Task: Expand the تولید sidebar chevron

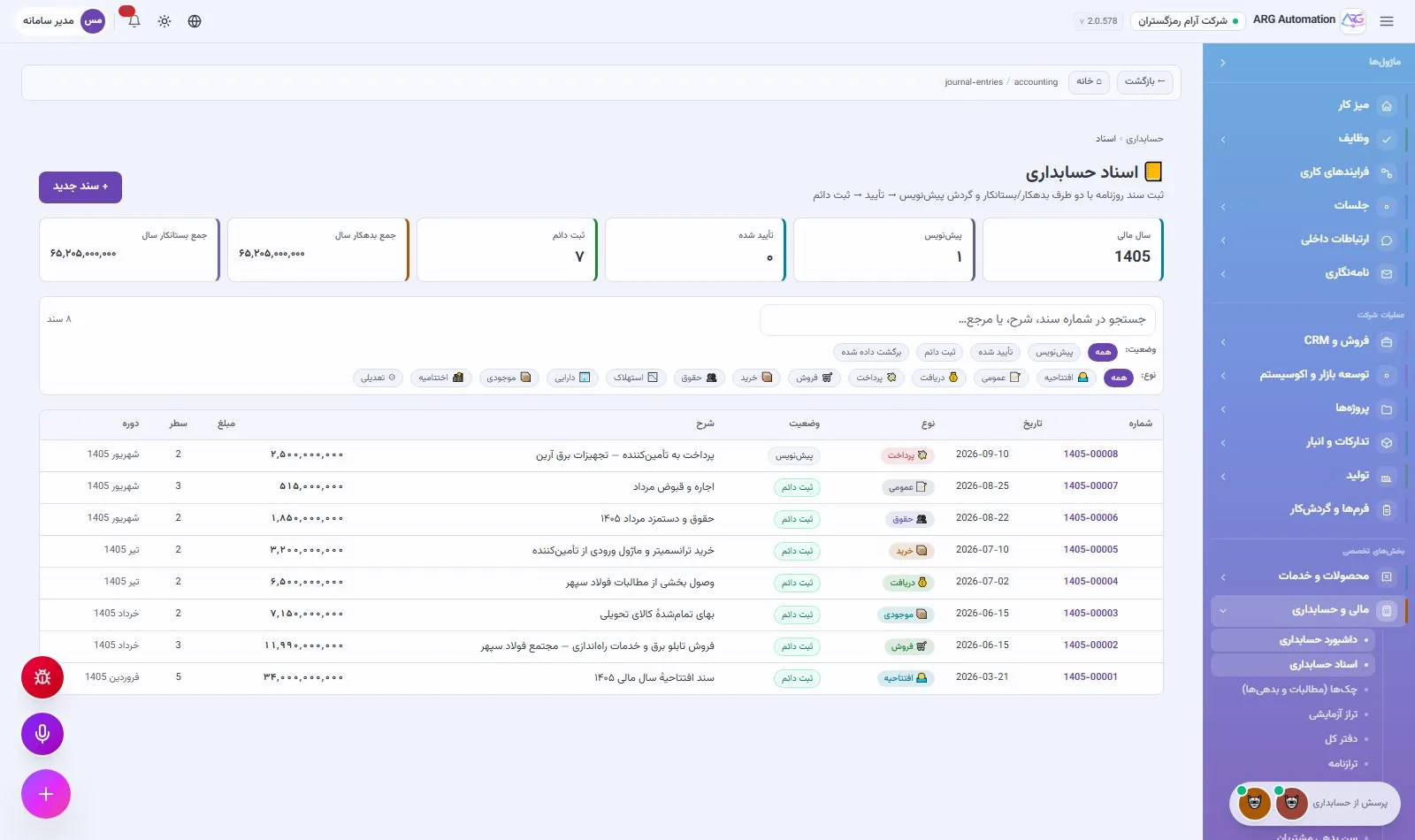Action: point(1223,477)
